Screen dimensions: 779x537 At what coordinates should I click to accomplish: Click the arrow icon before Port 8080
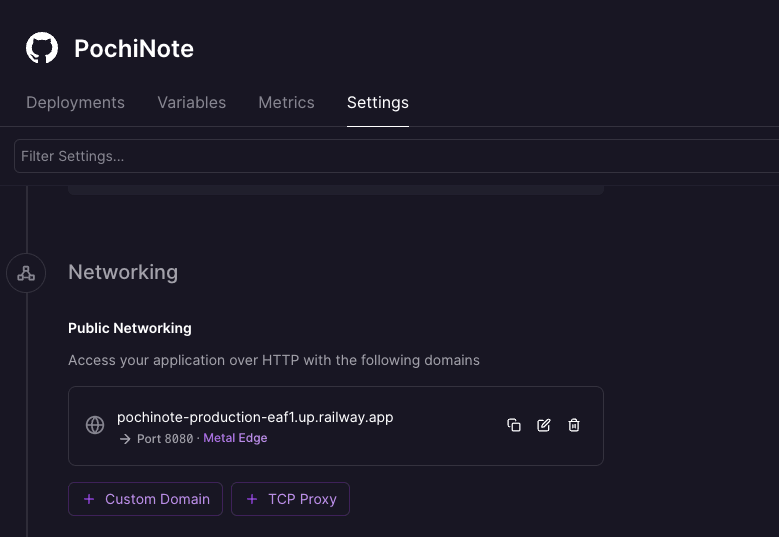click(125, 439)
